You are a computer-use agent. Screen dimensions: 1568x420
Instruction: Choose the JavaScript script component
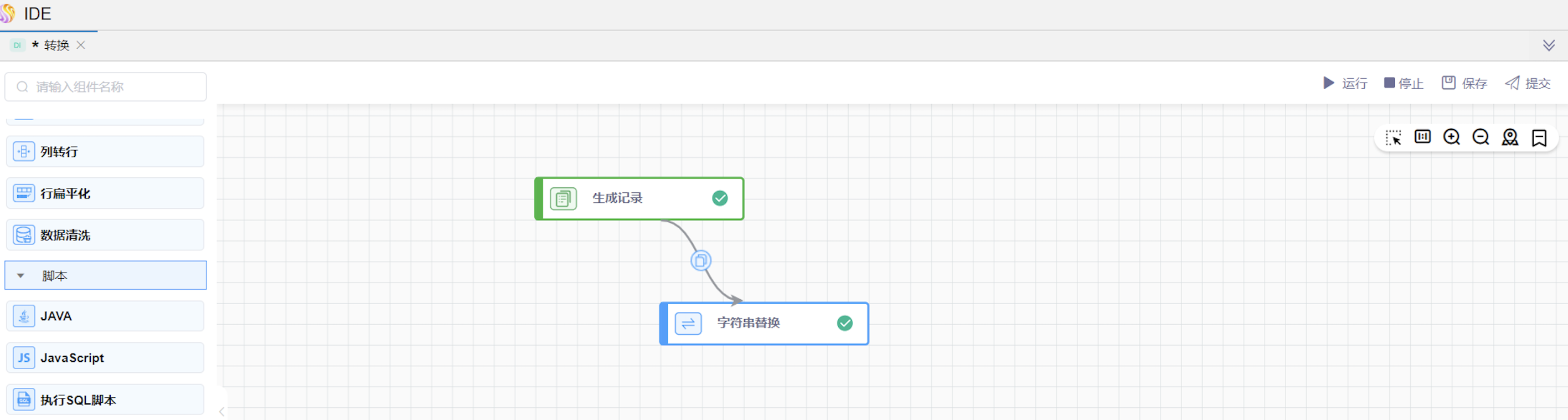coord(105,358)
